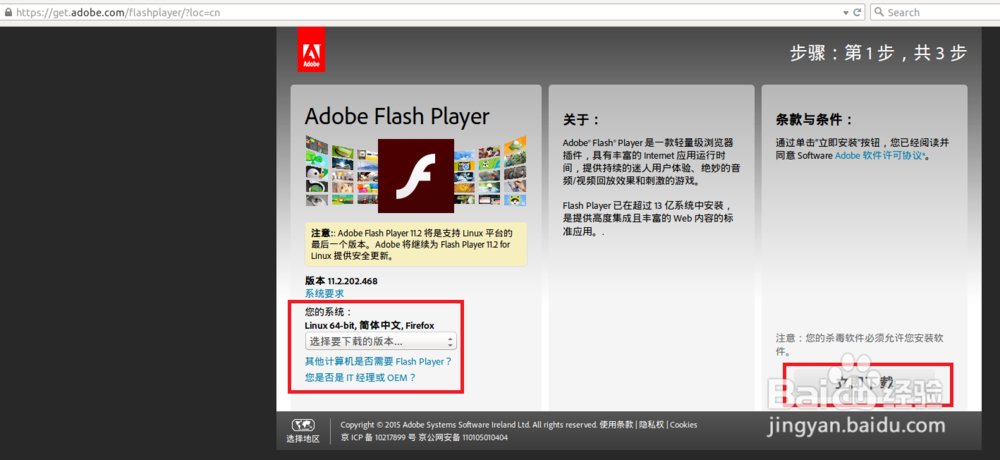
Task: Click the antivirus 注意 note text
Action: click(861, 345)
